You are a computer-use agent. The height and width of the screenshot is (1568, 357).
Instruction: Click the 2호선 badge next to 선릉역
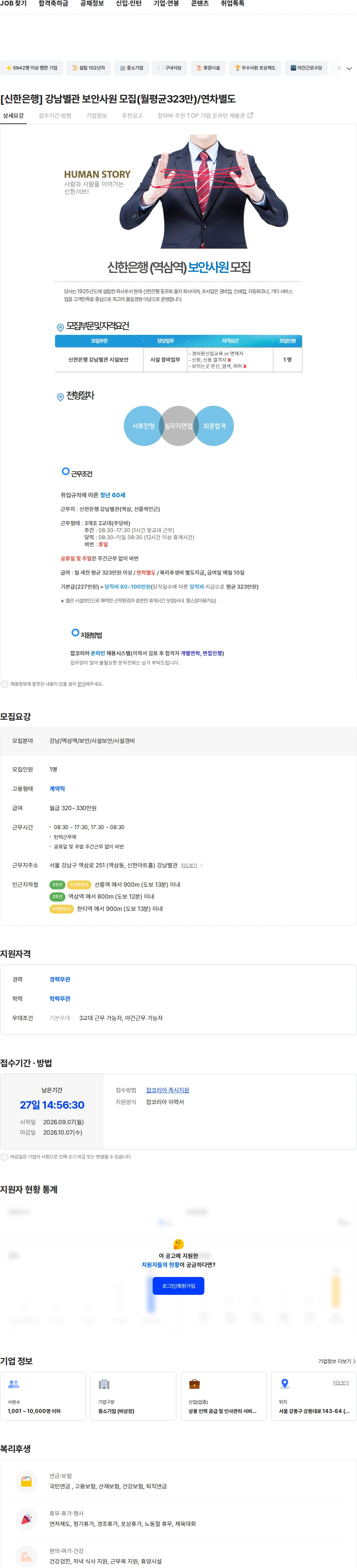tap(57, 885)
